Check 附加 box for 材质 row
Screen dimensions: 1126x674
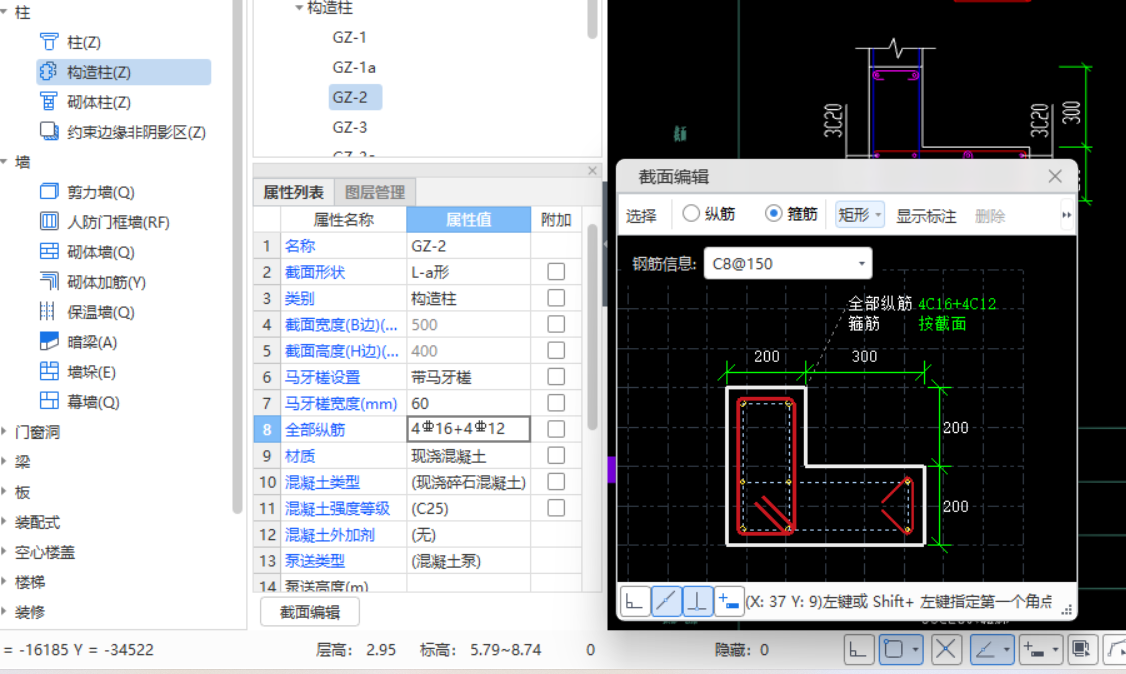(556, 455)
